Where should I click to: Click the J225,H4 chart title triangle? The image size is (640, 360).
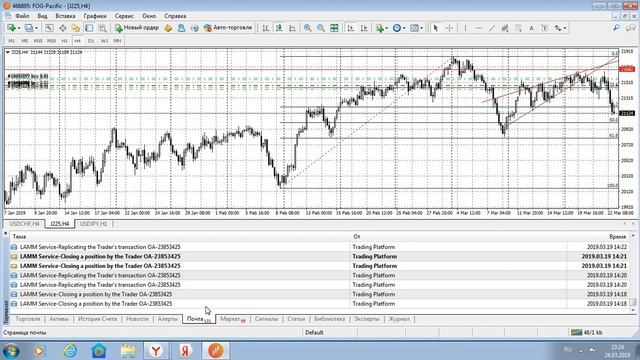pos(8,52)
